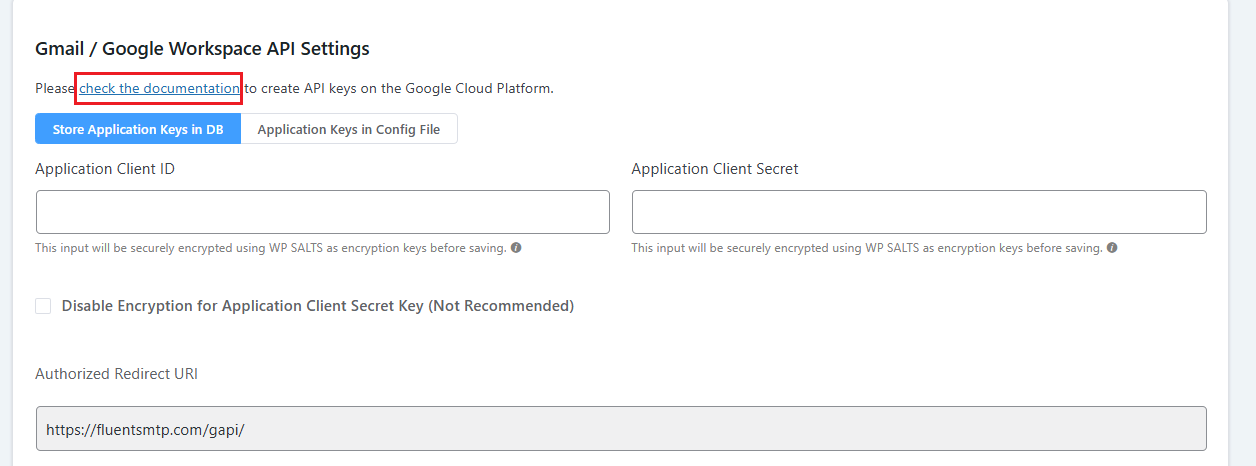Viewport: 1256px width, 466px height.
Task: Click Gmail / Google Workspace API Settings heading
Action: (x=202, y=48)
